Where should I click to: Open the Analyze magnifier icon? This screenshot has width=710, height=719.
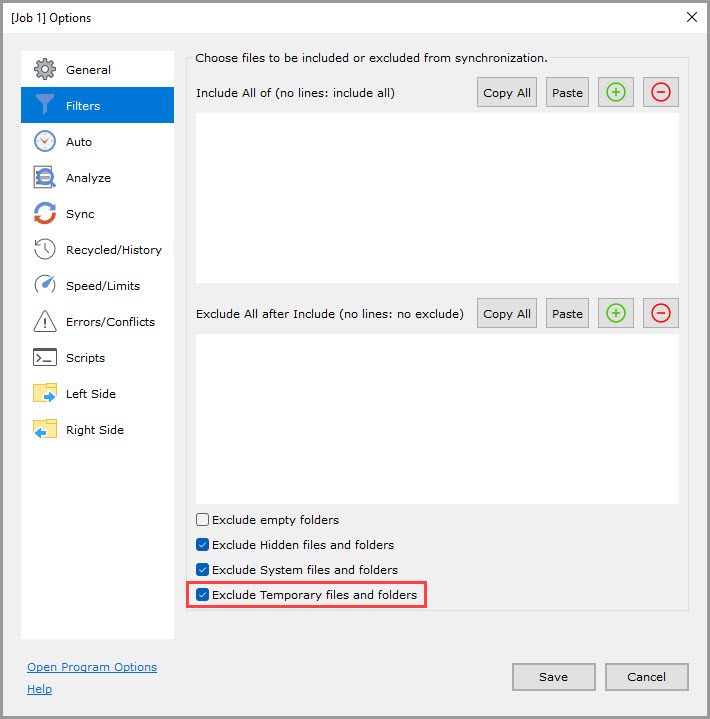[x=45, y=178]
